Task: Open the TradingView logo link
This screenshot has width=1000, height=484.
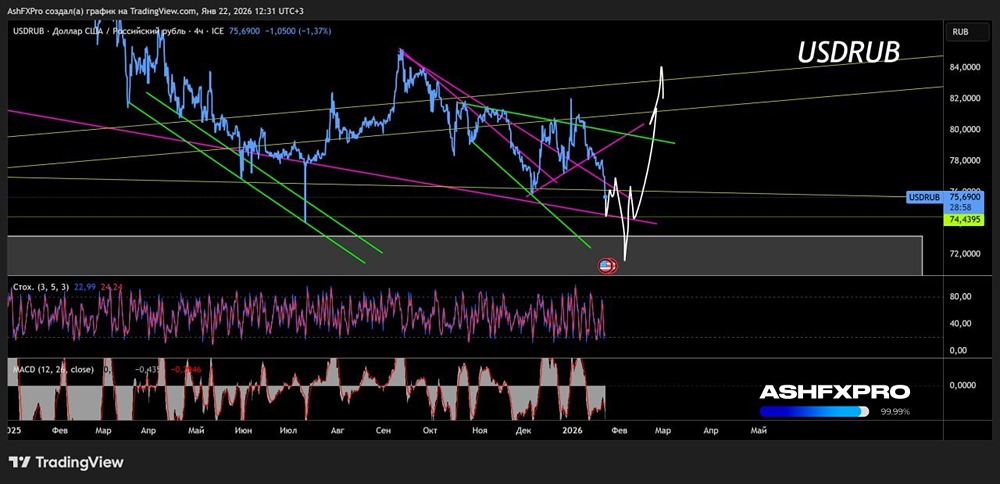Action: coord(66,462)
